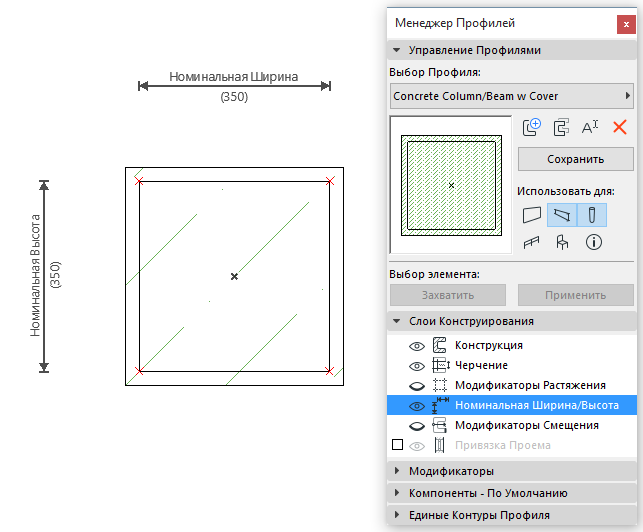Click the profile preview thumbnail

pos(451,185)
